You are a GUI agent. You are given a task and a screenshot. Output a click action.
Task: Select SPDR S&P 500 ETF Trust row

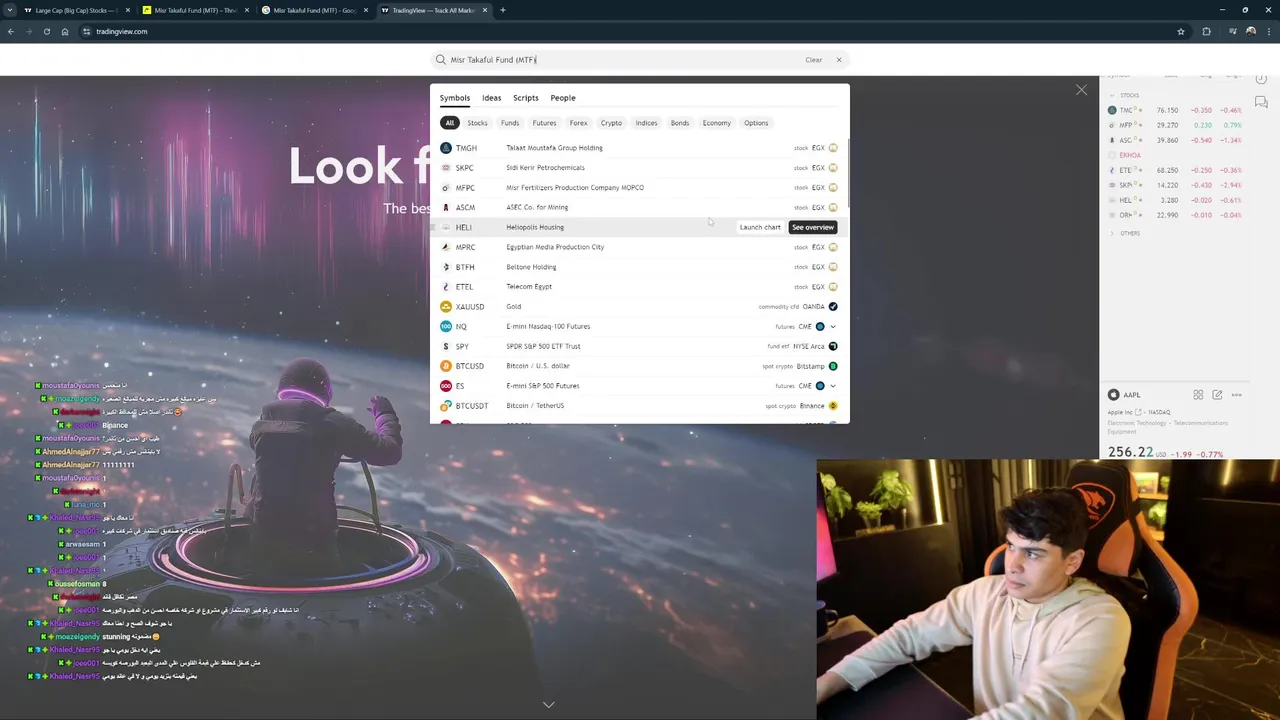coord(638,346)
